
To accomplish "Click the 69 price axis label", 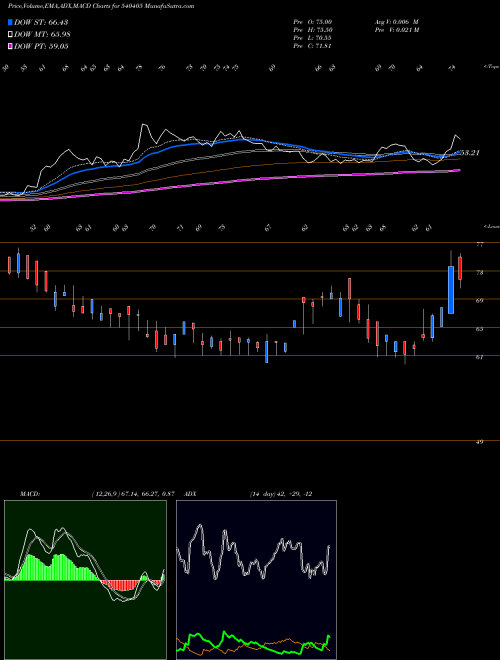I will (x=479, y=301).
